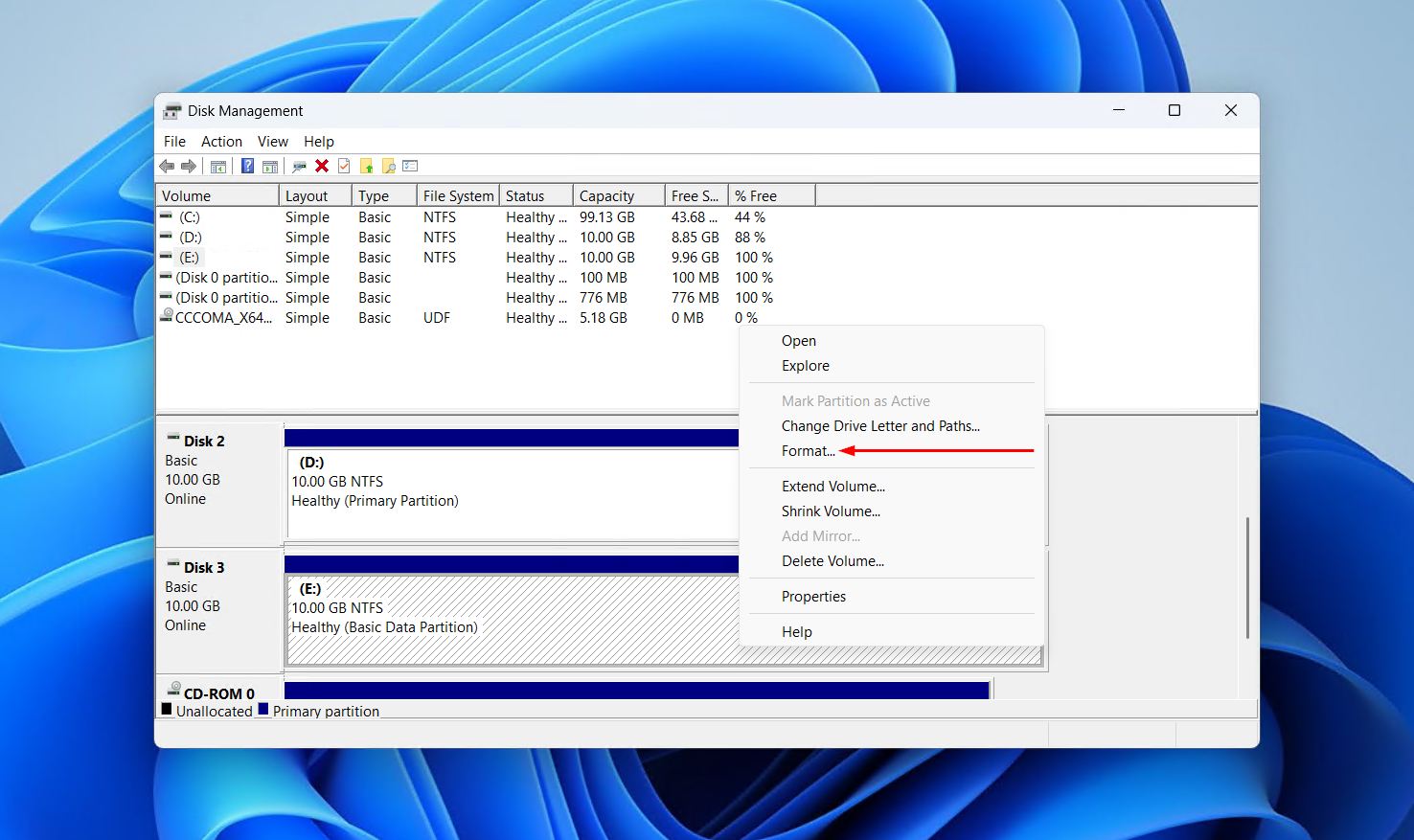Open the Help menu in menu bar
Image resolution: width=1414 pixels, height=840 pixels.
pos(319,141)
